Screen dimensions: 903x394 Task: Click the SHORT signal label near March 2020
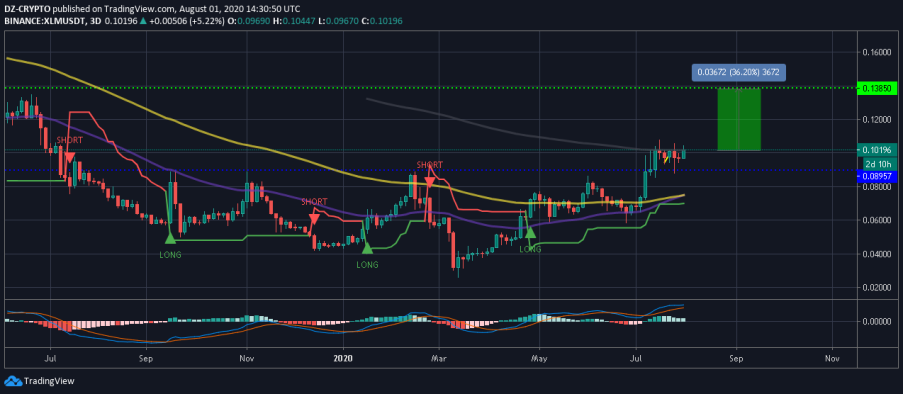[x=430, y=165]
